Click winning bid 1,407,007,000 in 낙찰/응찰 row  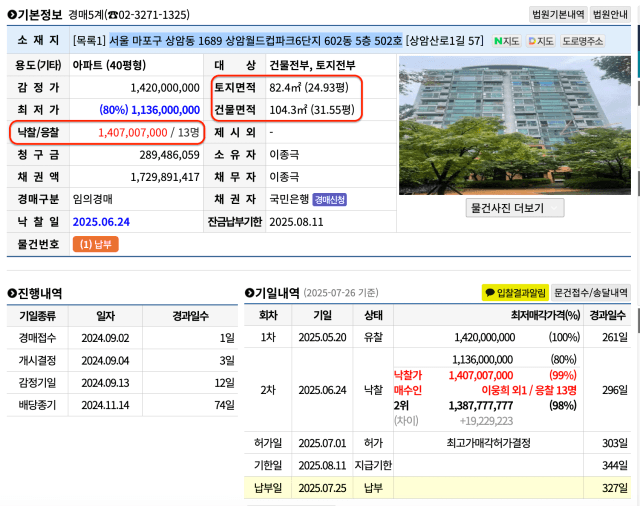pos(133,132)
